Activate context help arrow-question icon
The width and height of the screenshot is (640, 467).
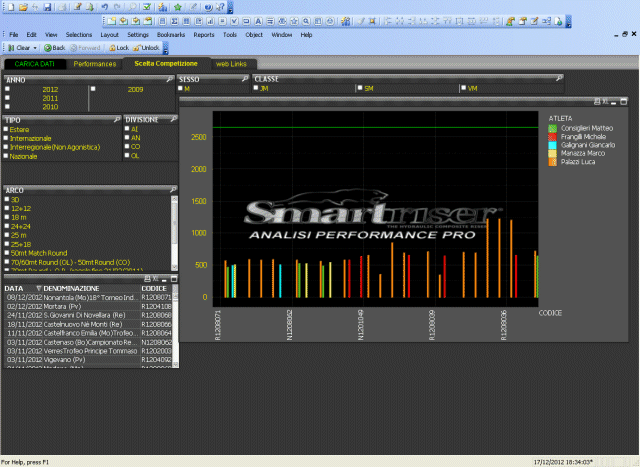click(220, 7)
